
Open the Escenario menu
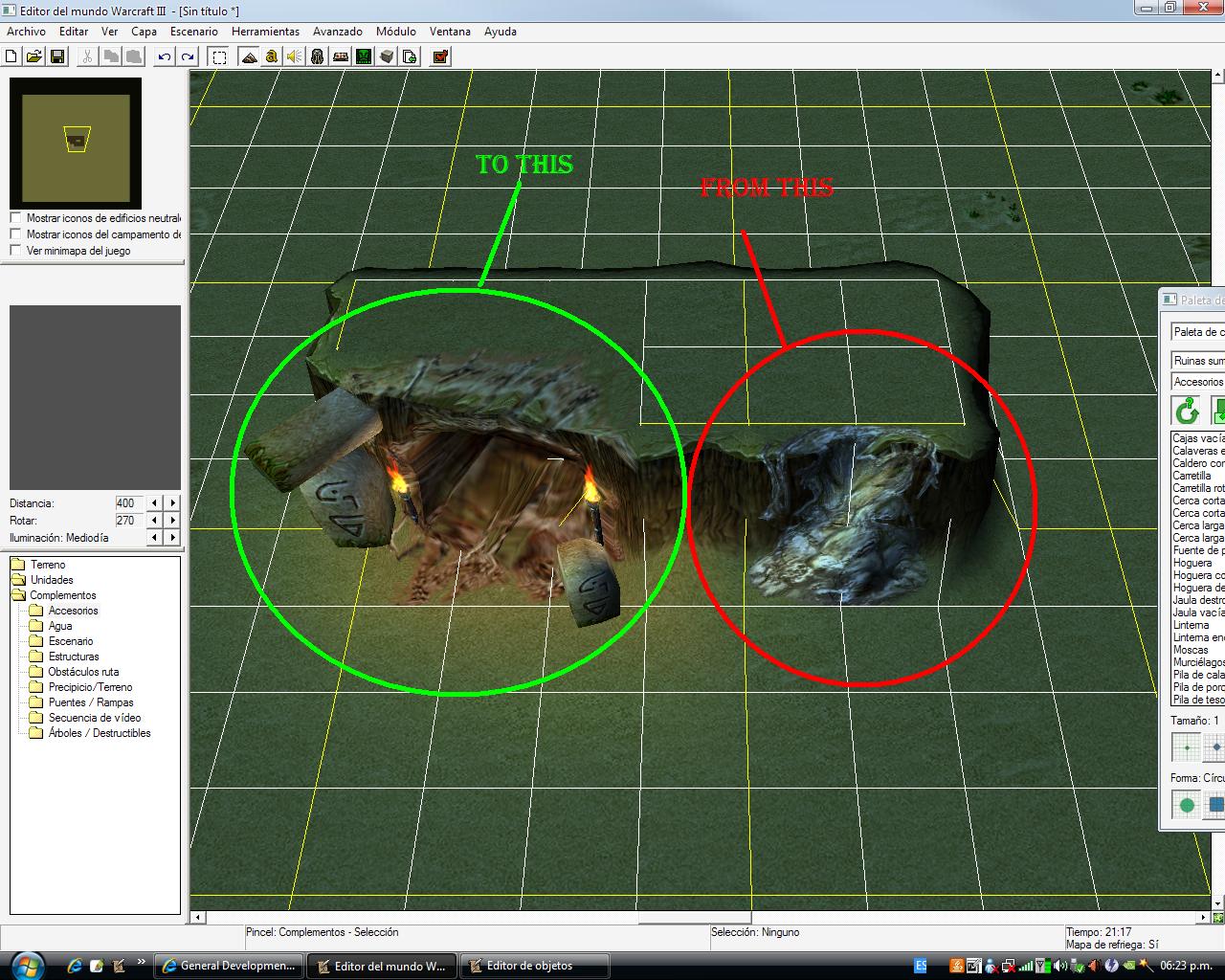click(x=194, y=32)
